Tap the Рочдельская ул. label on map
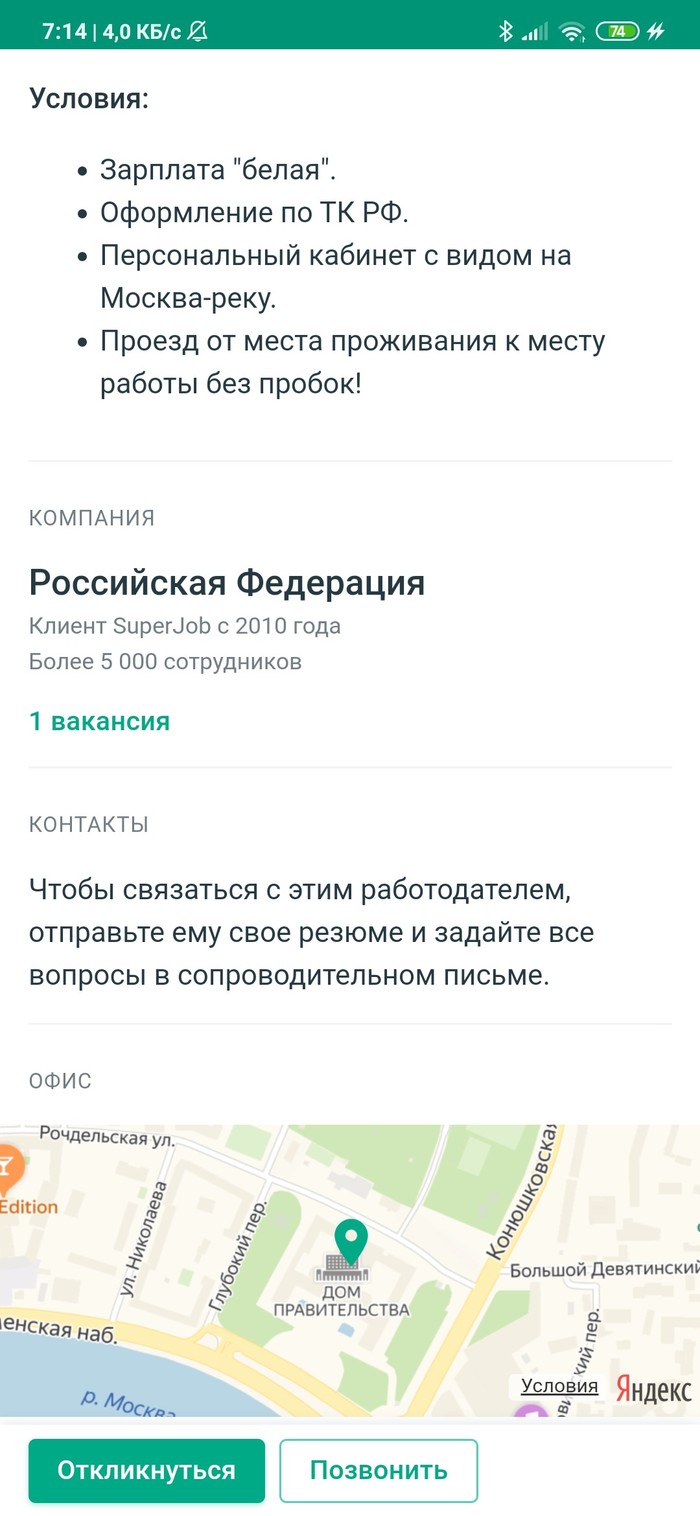700x1516 pixels. [x=107, y=1137]
